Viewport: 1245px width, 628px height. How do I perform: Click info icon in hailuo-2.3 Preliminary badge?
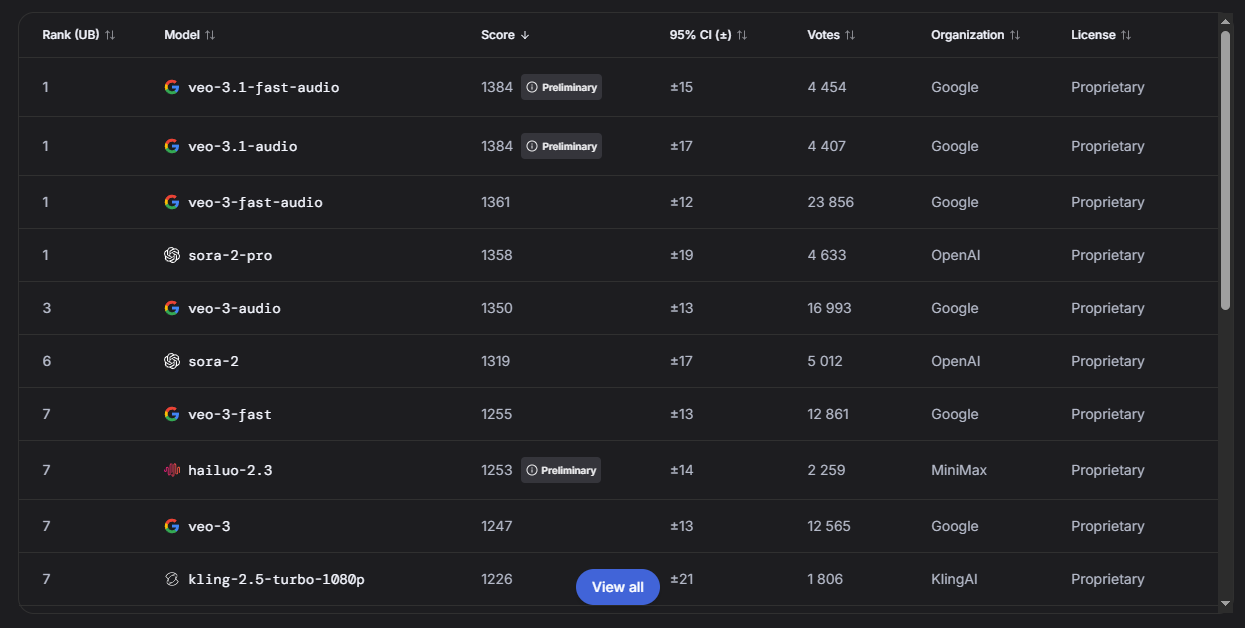click(x=532, y=470)
